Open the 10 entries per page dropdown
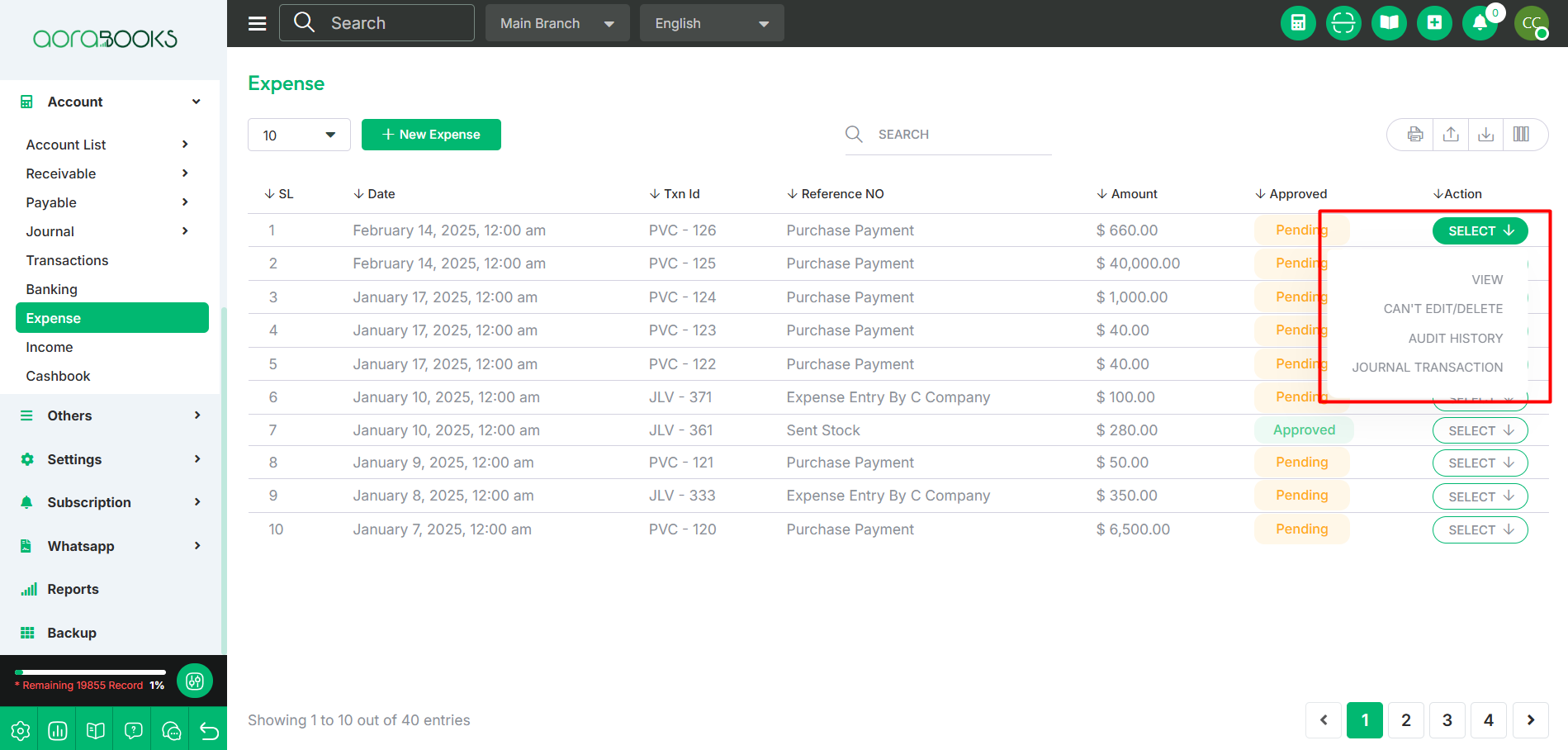The height and width of the screenshot is (750, 1568). (x=299, y=135)
